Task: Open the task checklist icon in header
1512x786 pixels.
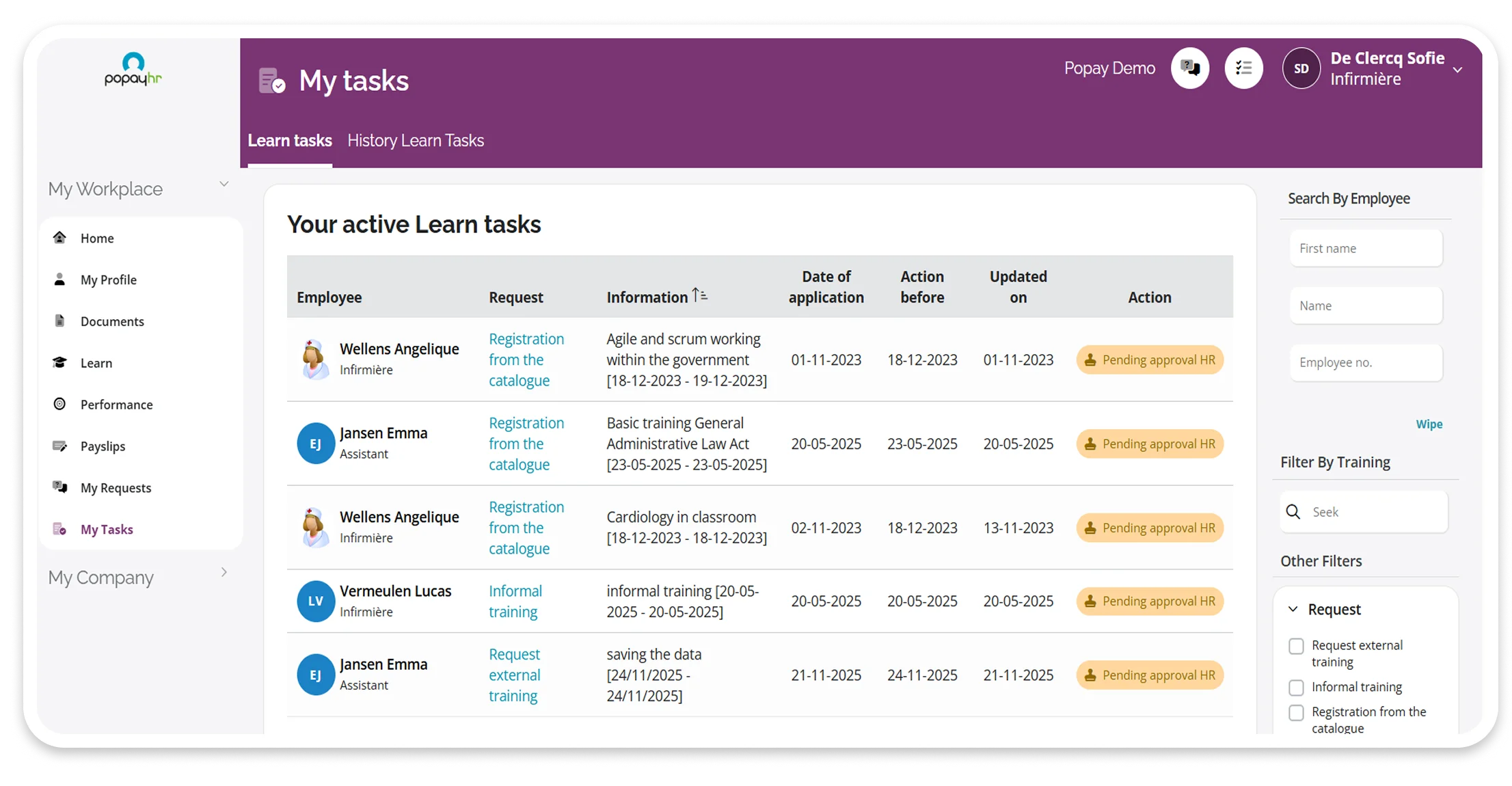Action: pos(1243,68)
